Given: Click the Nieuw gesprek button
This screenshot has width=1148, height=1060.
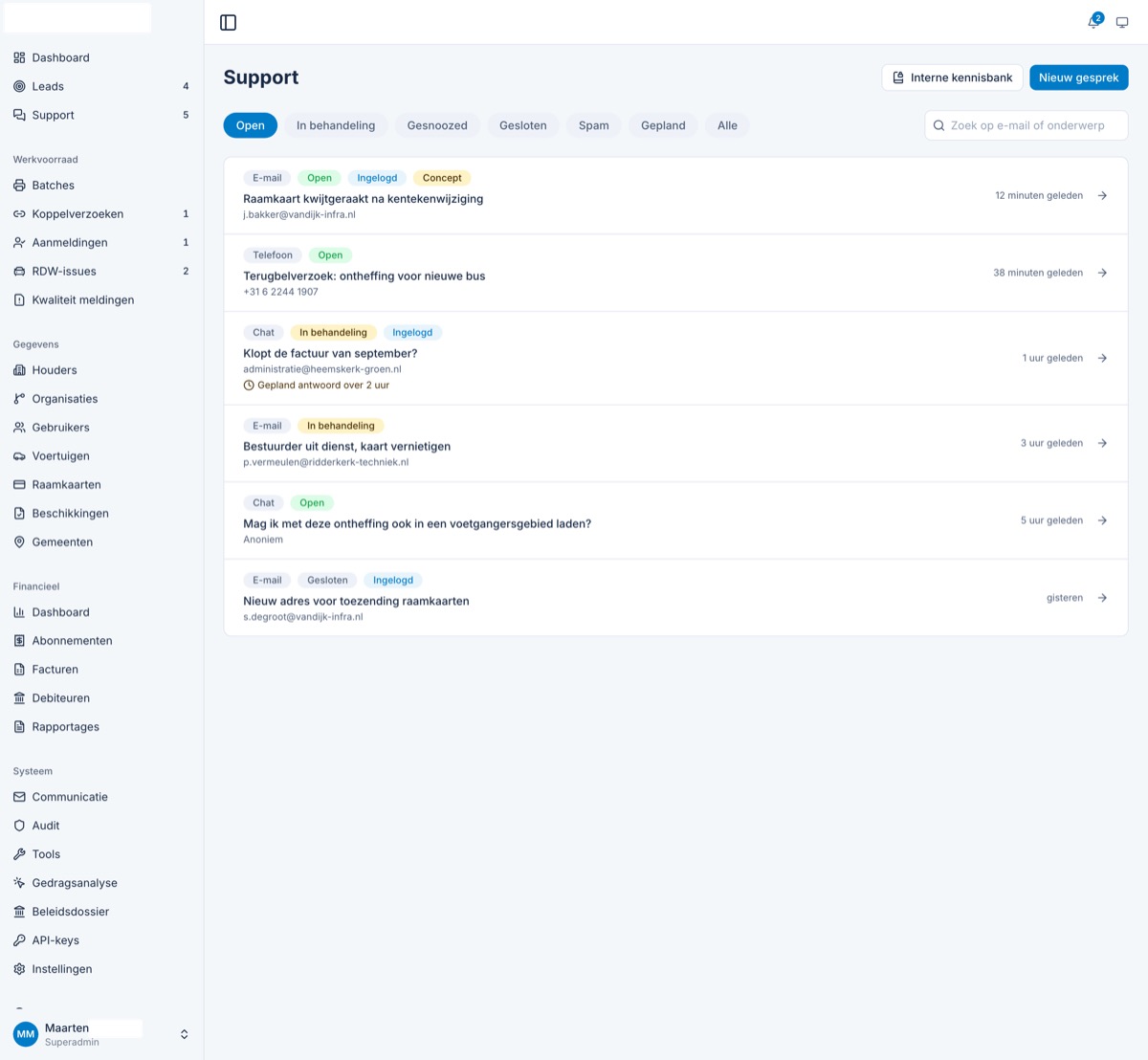Looking at the screenshot, I should [x=1079, y=77].
